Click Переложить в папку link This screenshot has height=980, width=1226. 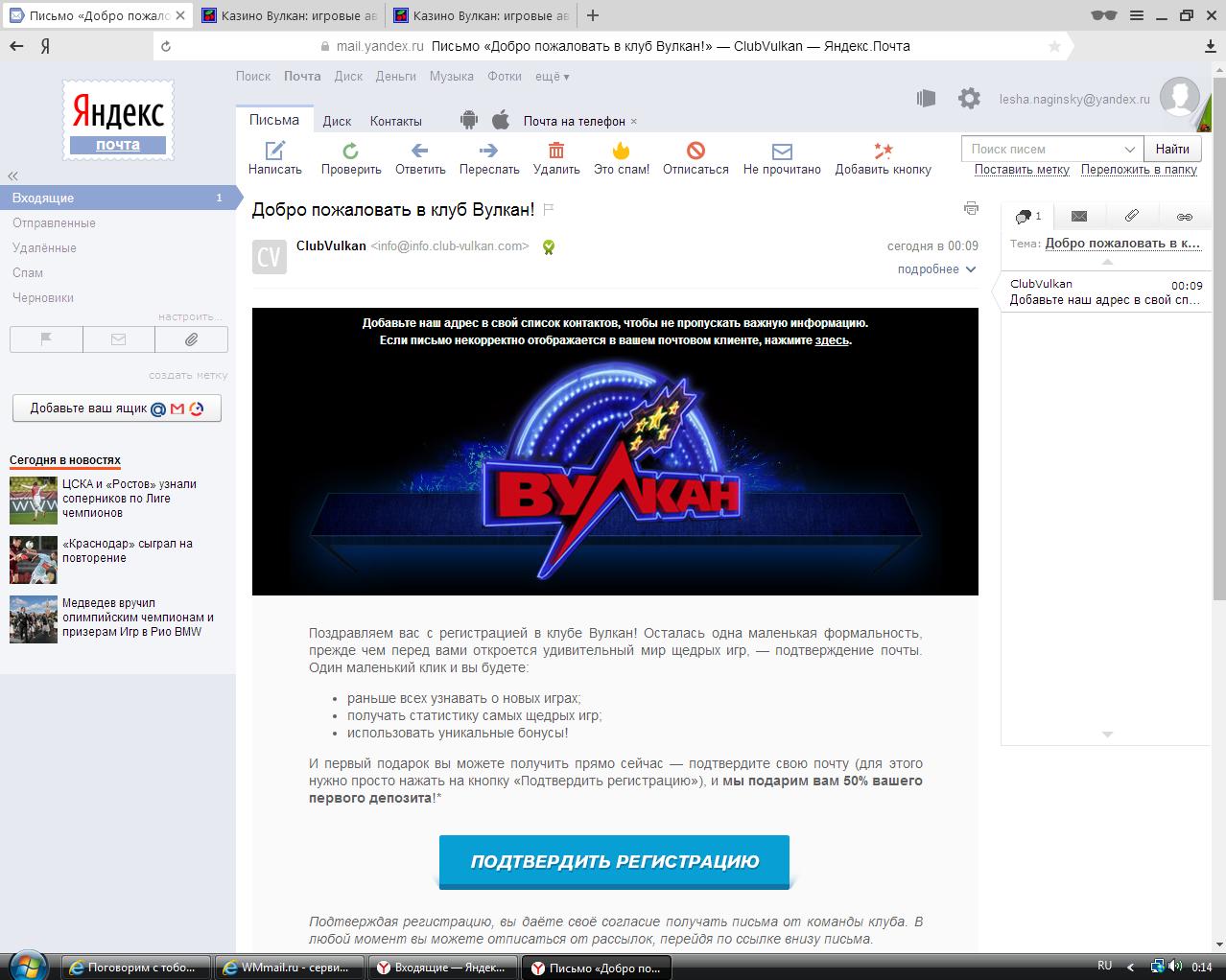pyautogui.click(x=1139, y=170)
